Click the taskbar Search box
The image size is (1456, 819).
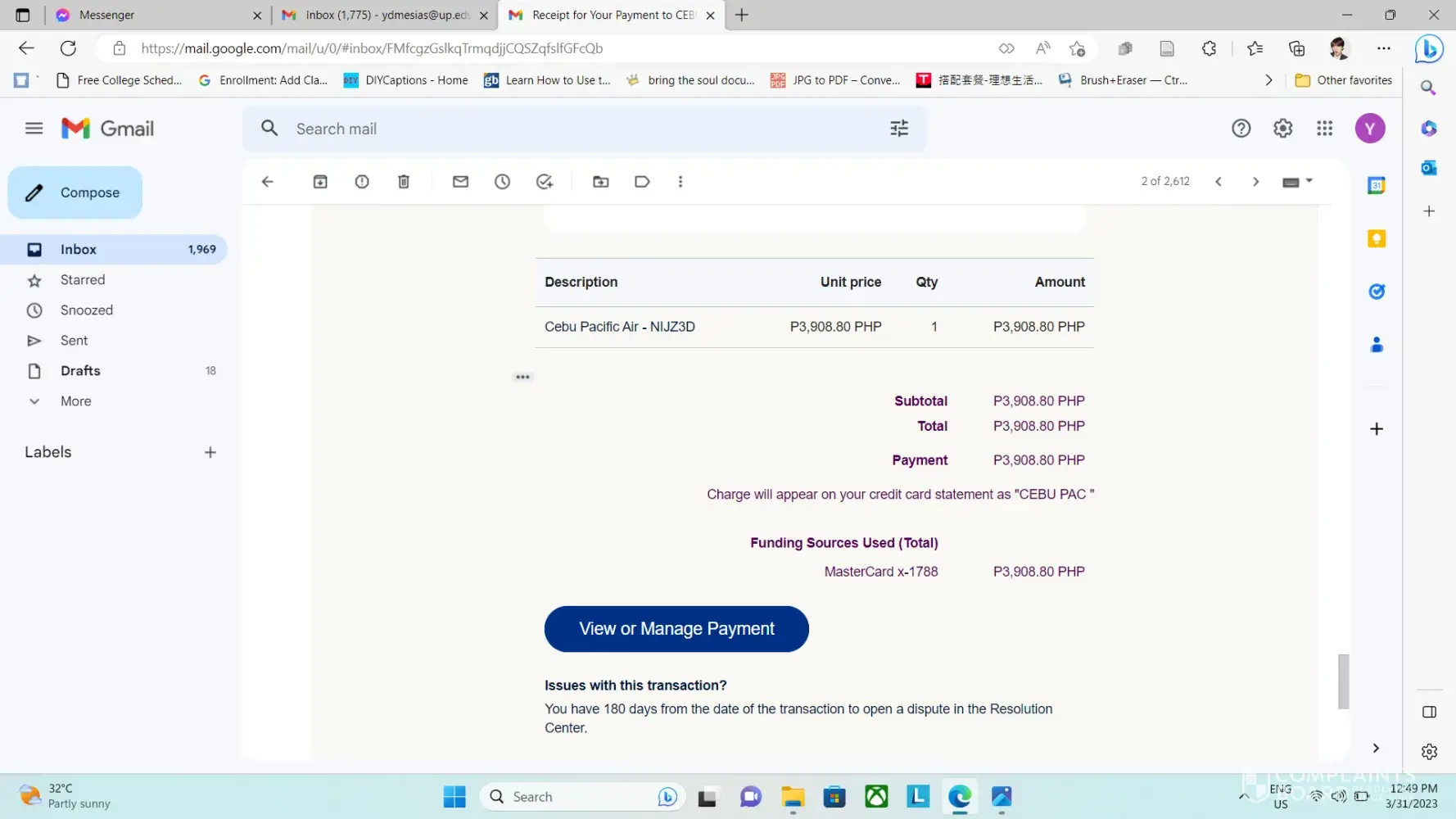[x=582, y=796]
